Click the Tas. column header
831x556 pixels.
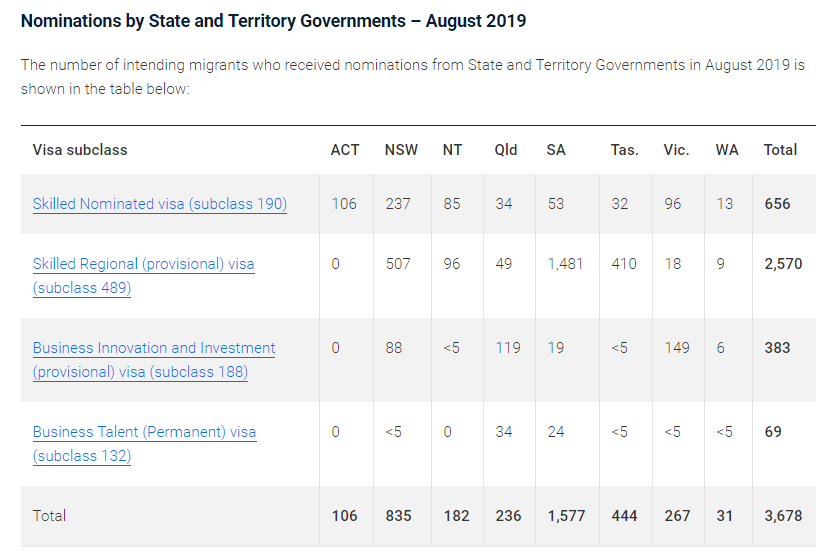coord(624,150)
